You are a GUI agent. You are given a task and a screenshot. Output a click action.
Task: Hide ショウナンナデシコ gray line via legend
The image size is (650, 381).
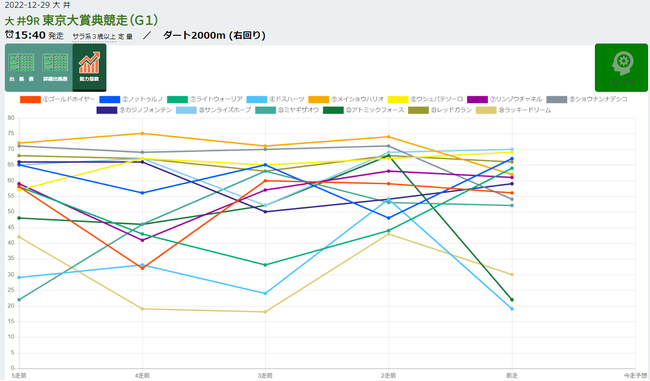pyautogui.click(x=587, y=99)
